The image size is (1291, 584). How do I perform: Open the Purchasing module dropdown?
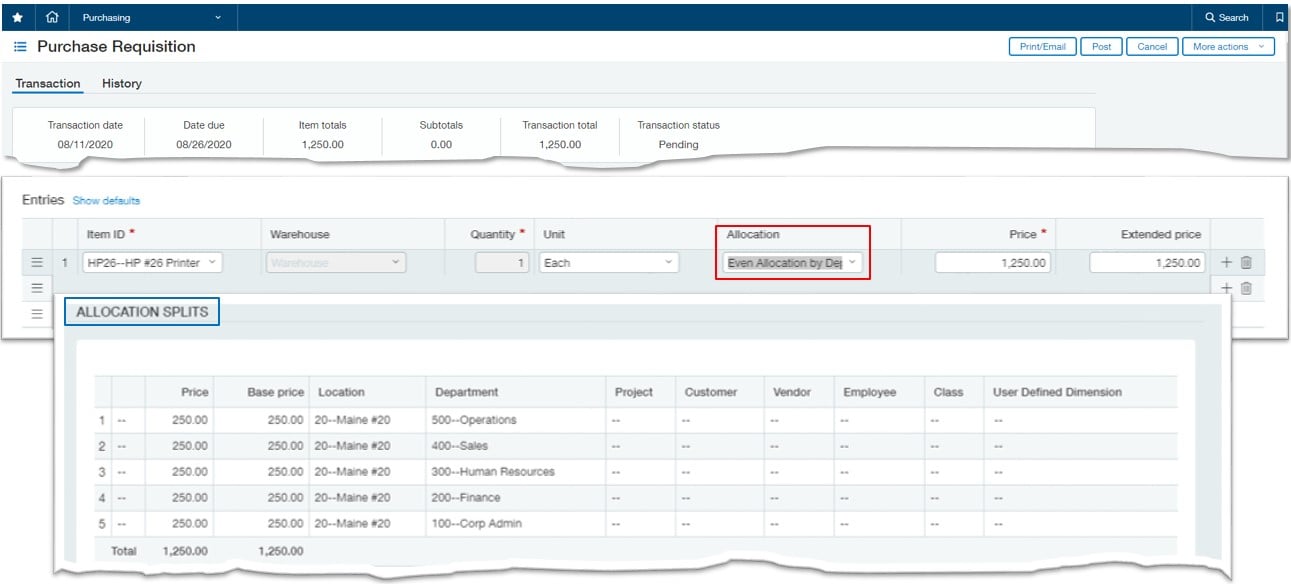152,17
